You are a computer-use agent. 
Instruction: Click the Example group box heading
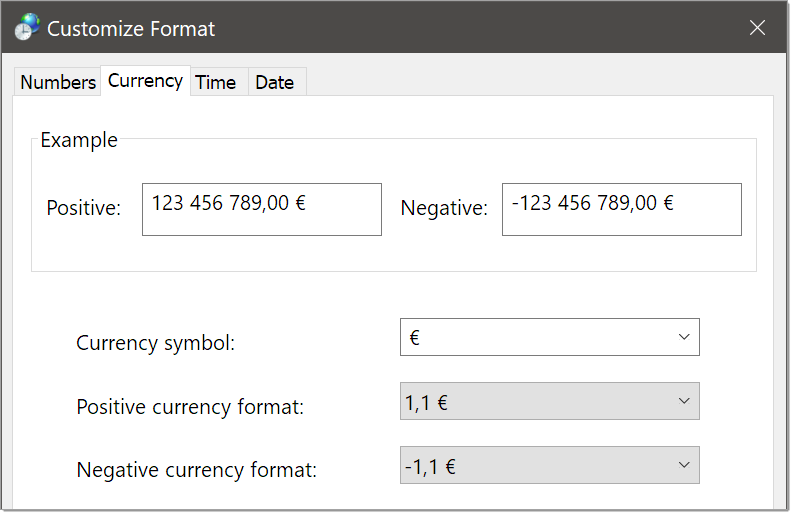79,140
